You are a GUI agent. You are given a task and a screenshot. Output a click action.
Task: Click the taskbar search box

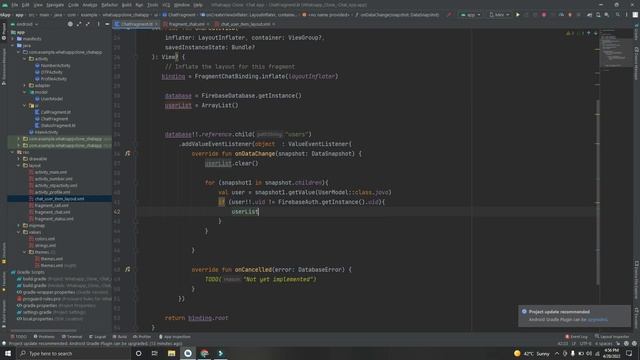[x=73, y=353]
